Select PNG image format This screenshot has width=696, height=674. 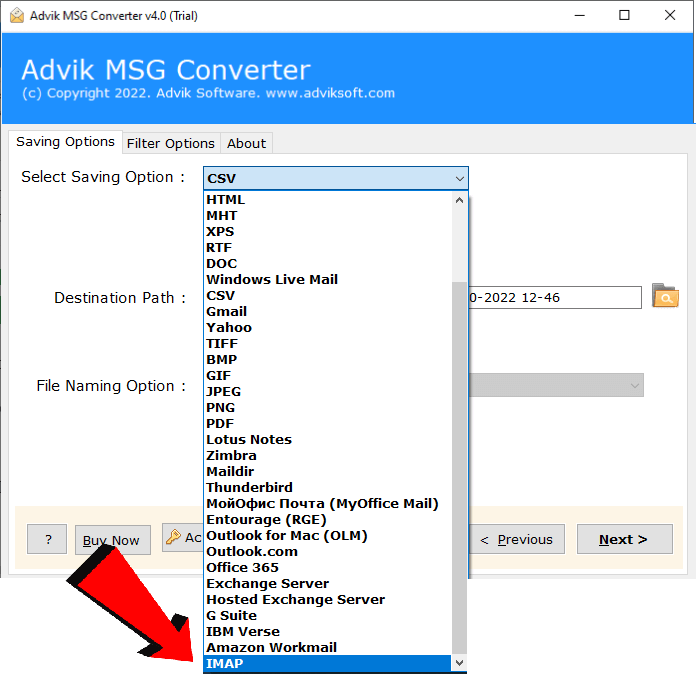(328, 407)
